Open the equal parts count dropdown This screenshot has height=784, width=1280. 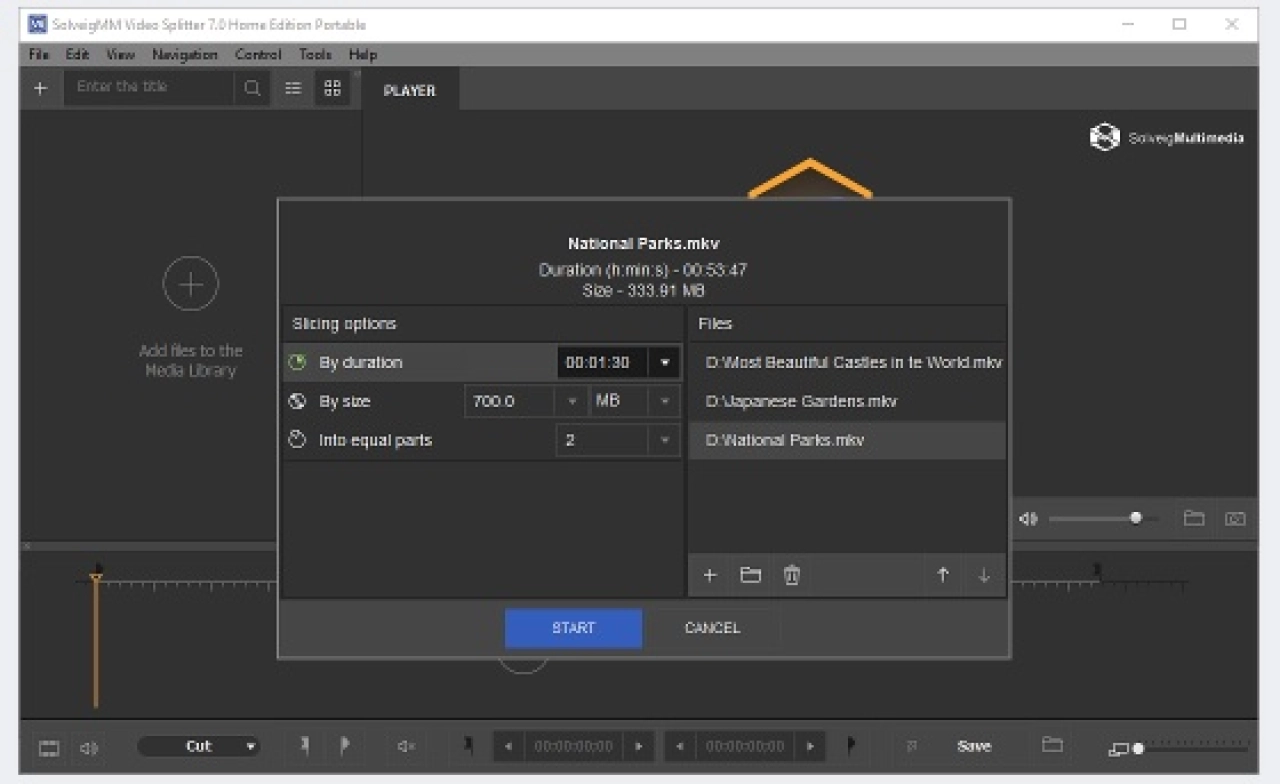click(664, 440)
